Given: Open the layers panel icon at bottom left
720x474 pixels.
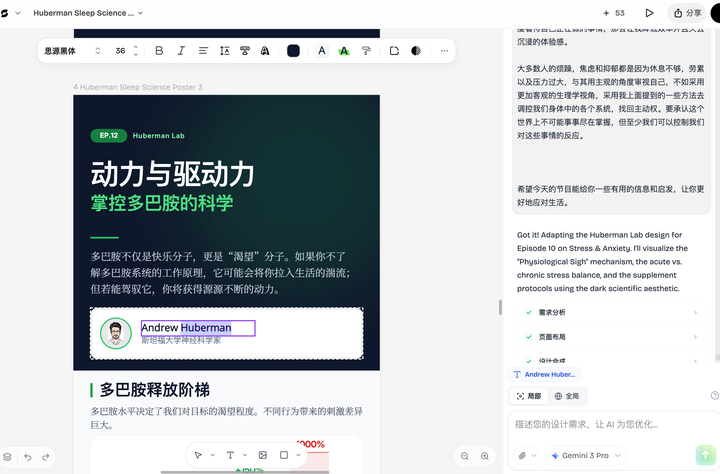Looking at the screenshot, I should click(x=7, y=457).
